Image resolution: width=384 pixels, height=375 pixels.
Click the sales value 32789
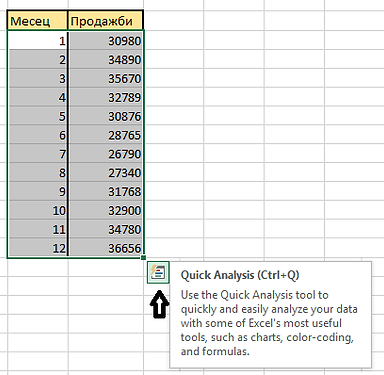pos(106,97)
